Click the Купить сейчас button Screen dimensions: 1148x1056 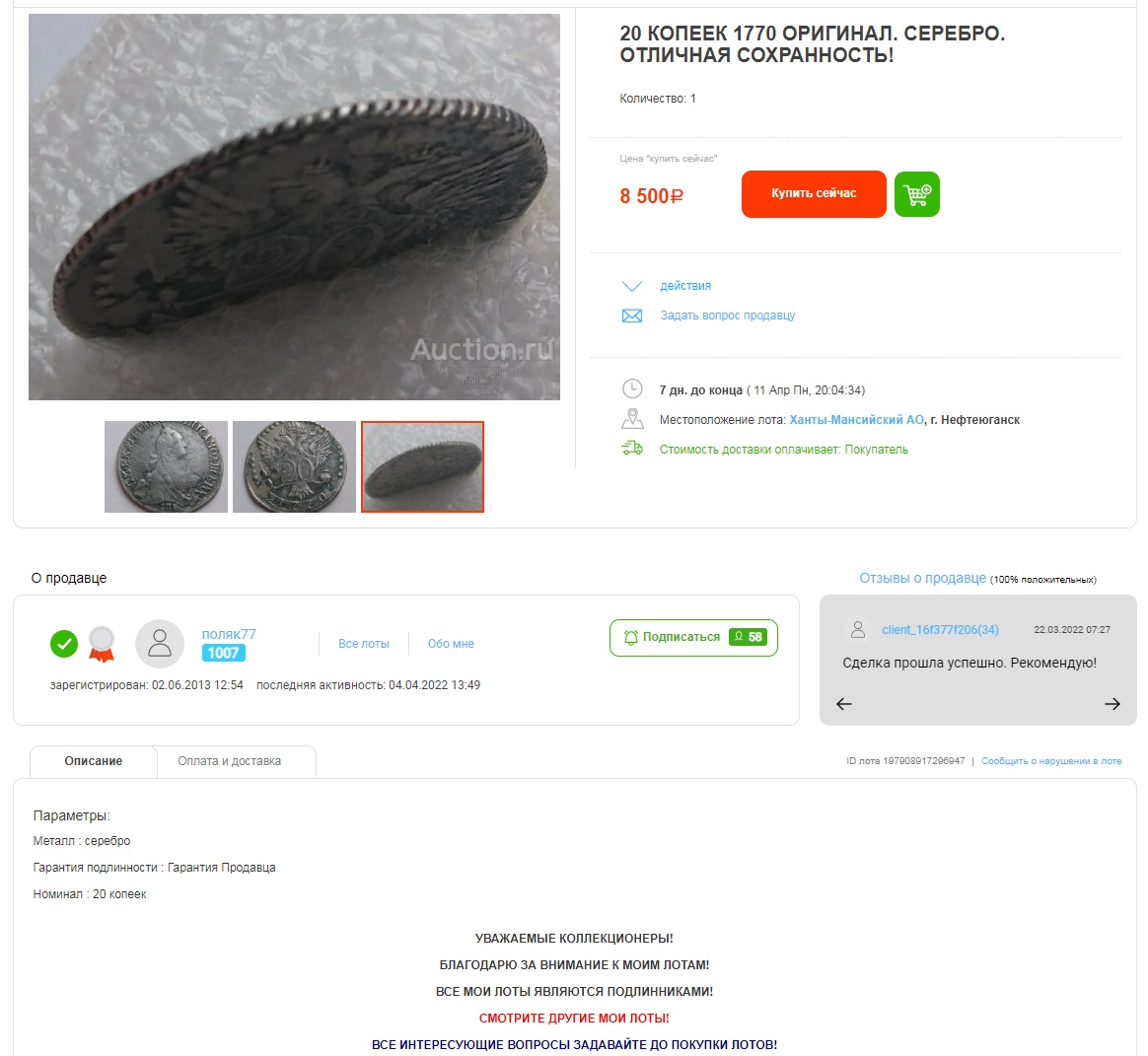pyautogui.click(x=814, y=194)
